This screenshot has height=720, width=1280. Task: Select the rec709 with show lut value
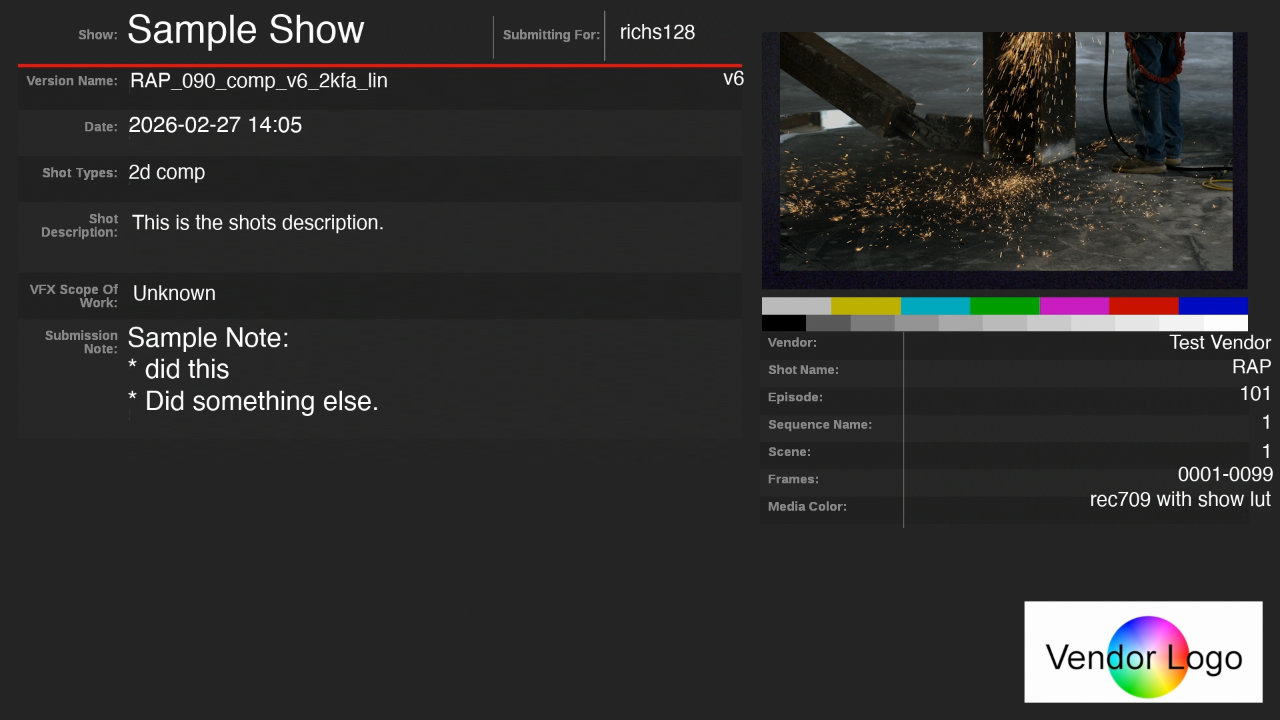1180,499
